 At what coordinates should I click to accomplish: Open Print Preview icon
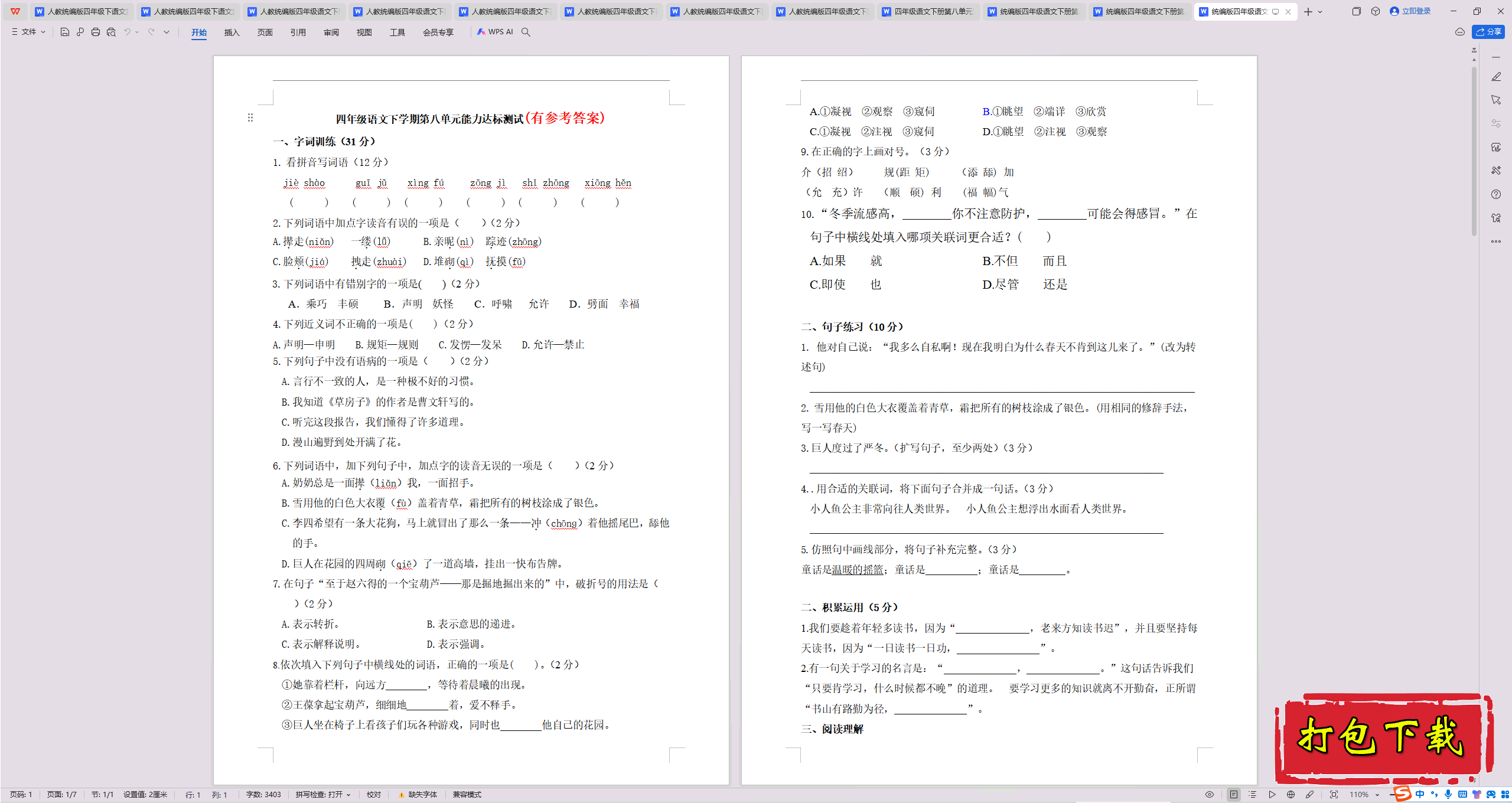pyautogui.click(x=111, y=32)
